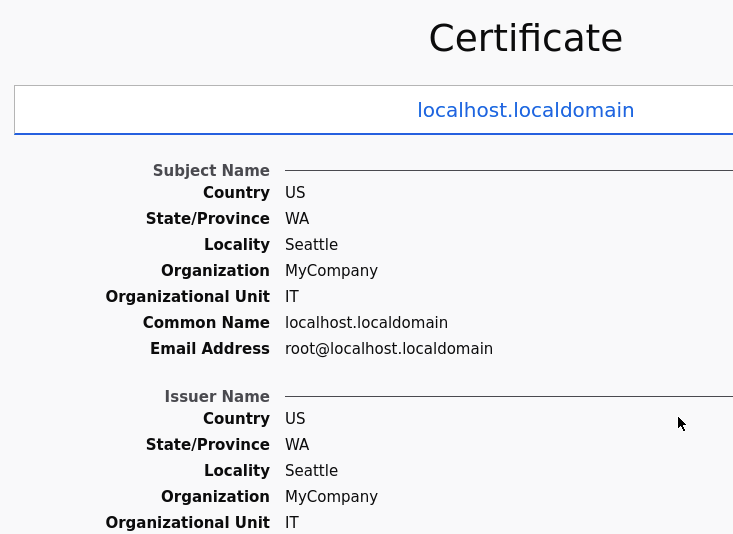Click the Common Name value localhost.localdomain
733x534 pixels.
click(x=366, y=323)
